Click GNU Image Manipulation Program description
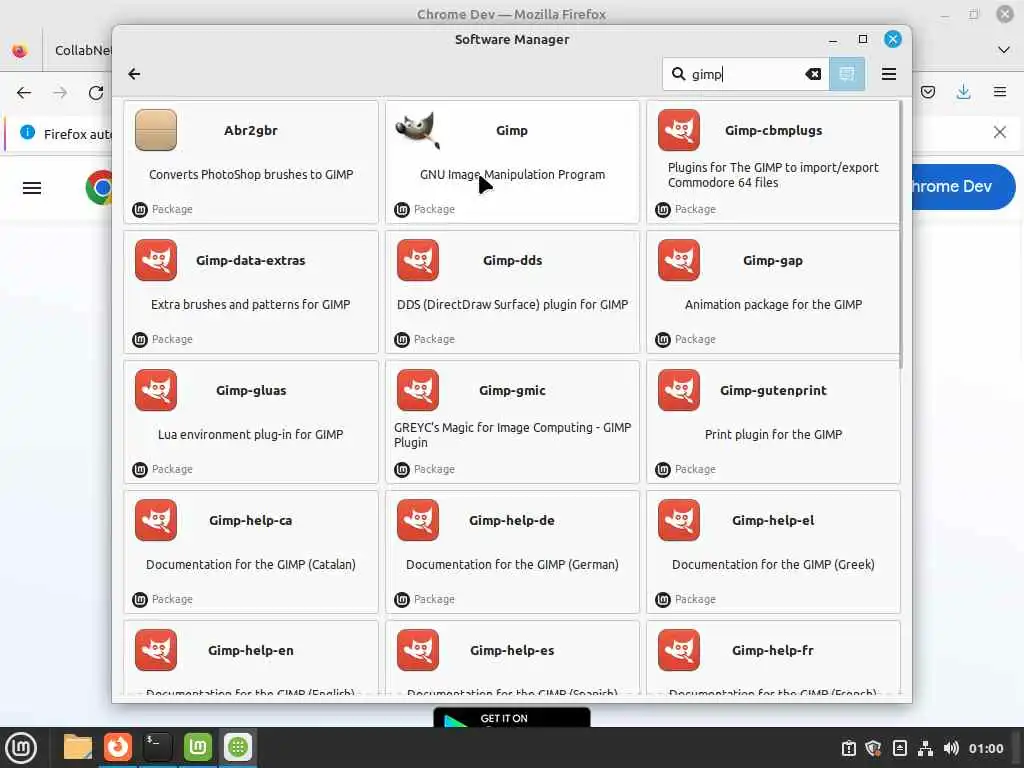 [512, 174]
